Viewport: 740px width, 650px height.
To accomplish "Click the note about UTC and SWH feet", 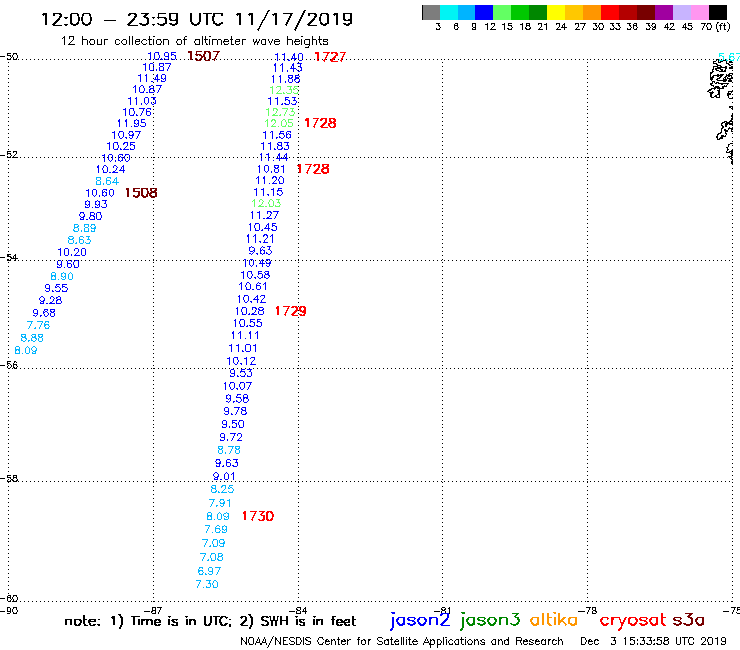I will (210, 621).
